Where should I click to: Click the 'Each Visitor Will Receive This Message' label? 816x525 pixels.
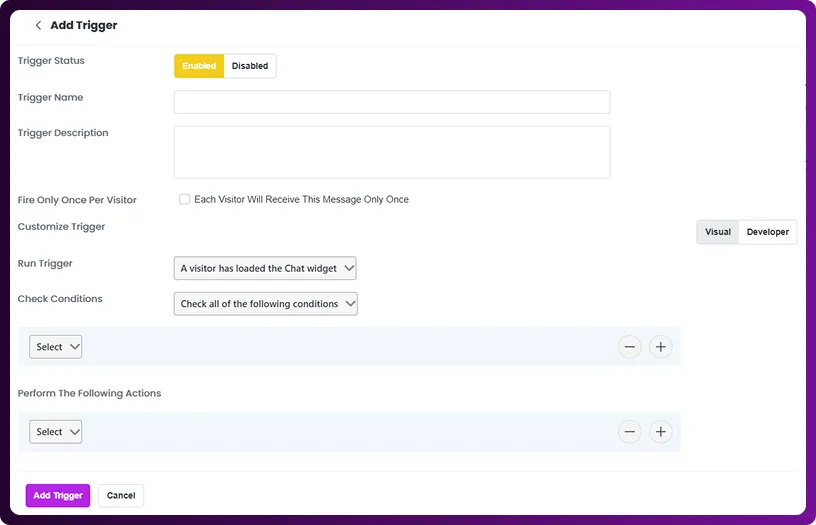coord(301,199)
